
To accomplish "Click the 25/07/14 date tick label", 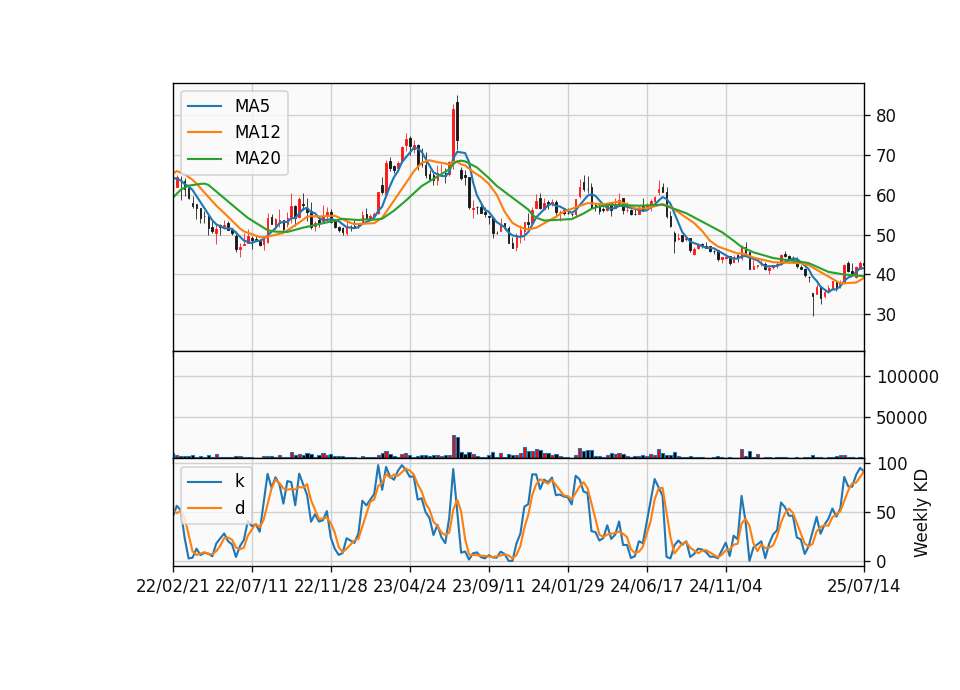I will [864, 586].
